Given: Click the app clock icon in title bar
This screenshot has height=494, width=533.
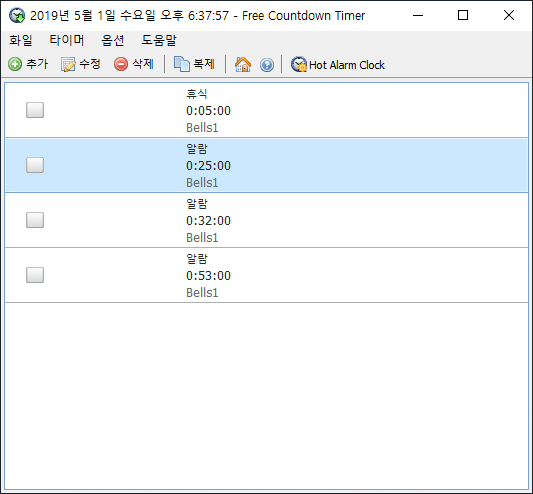Looking at the screenshot, I should pos(17,16).
